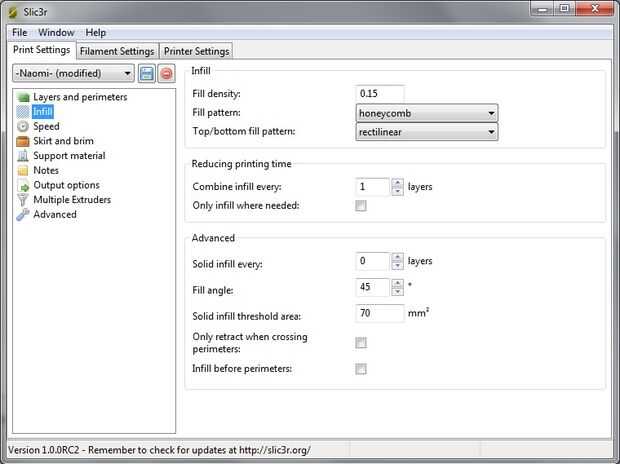Open the Window menu
Screen dimensions: 620x464
point(56,33)
